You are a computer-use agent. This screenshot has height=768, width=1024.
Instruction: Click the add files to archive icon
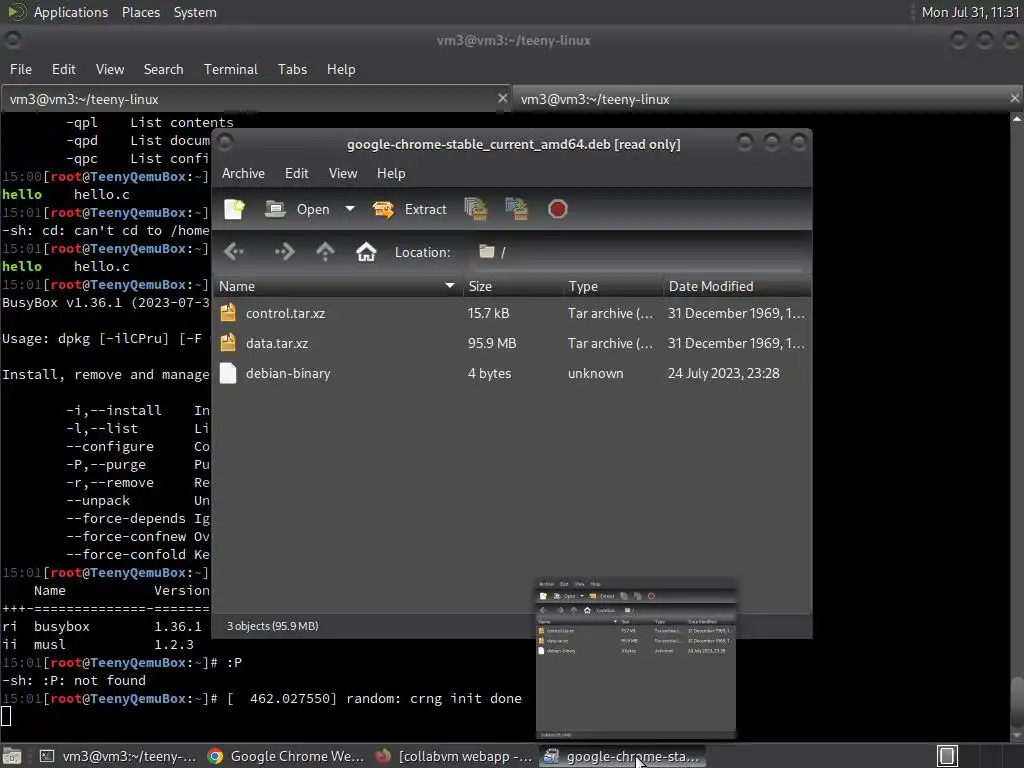click(x=476, y=209)
